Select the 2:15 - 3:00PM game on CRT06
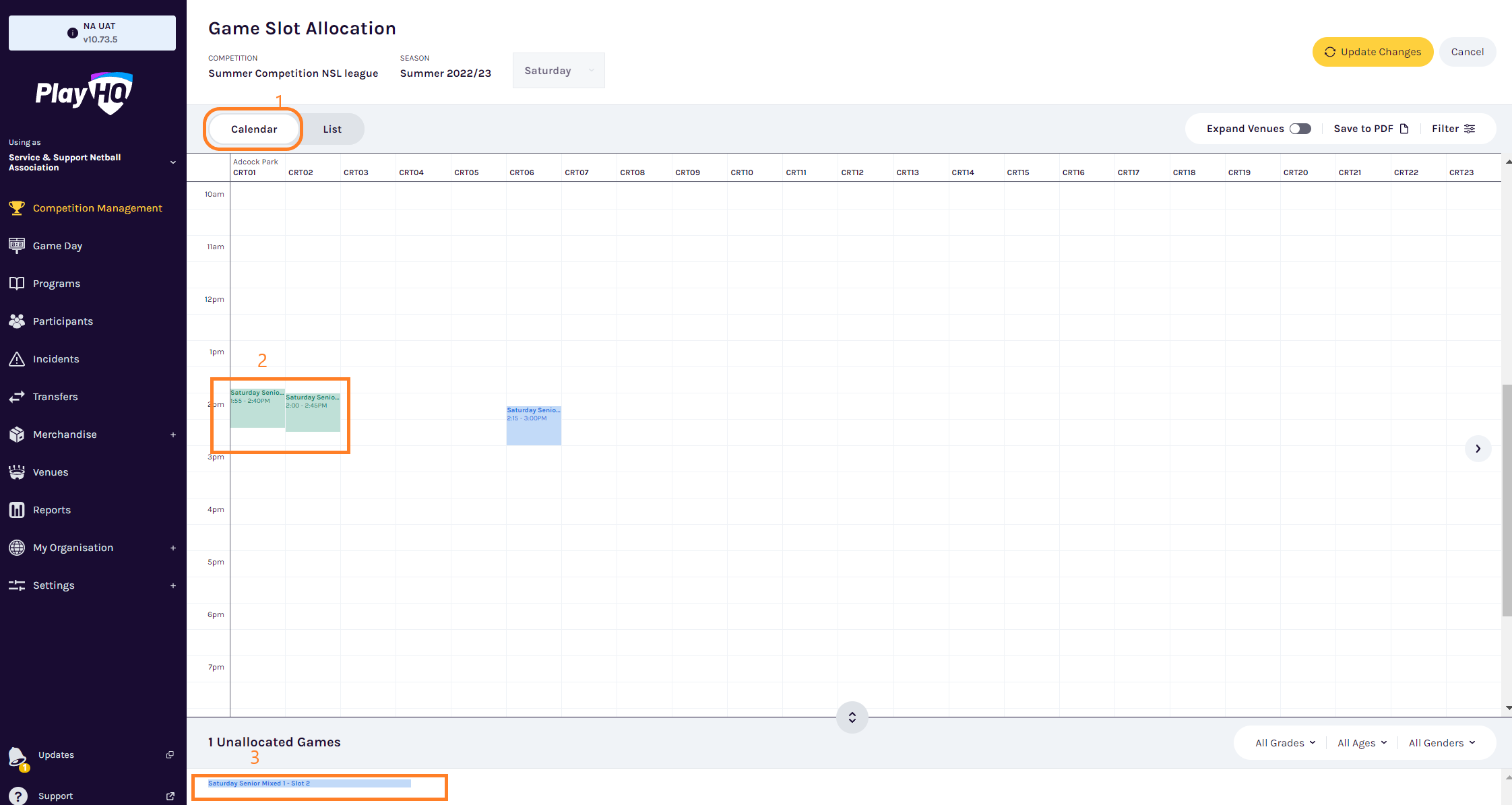Screen dimensions: 1512x805 534,426
